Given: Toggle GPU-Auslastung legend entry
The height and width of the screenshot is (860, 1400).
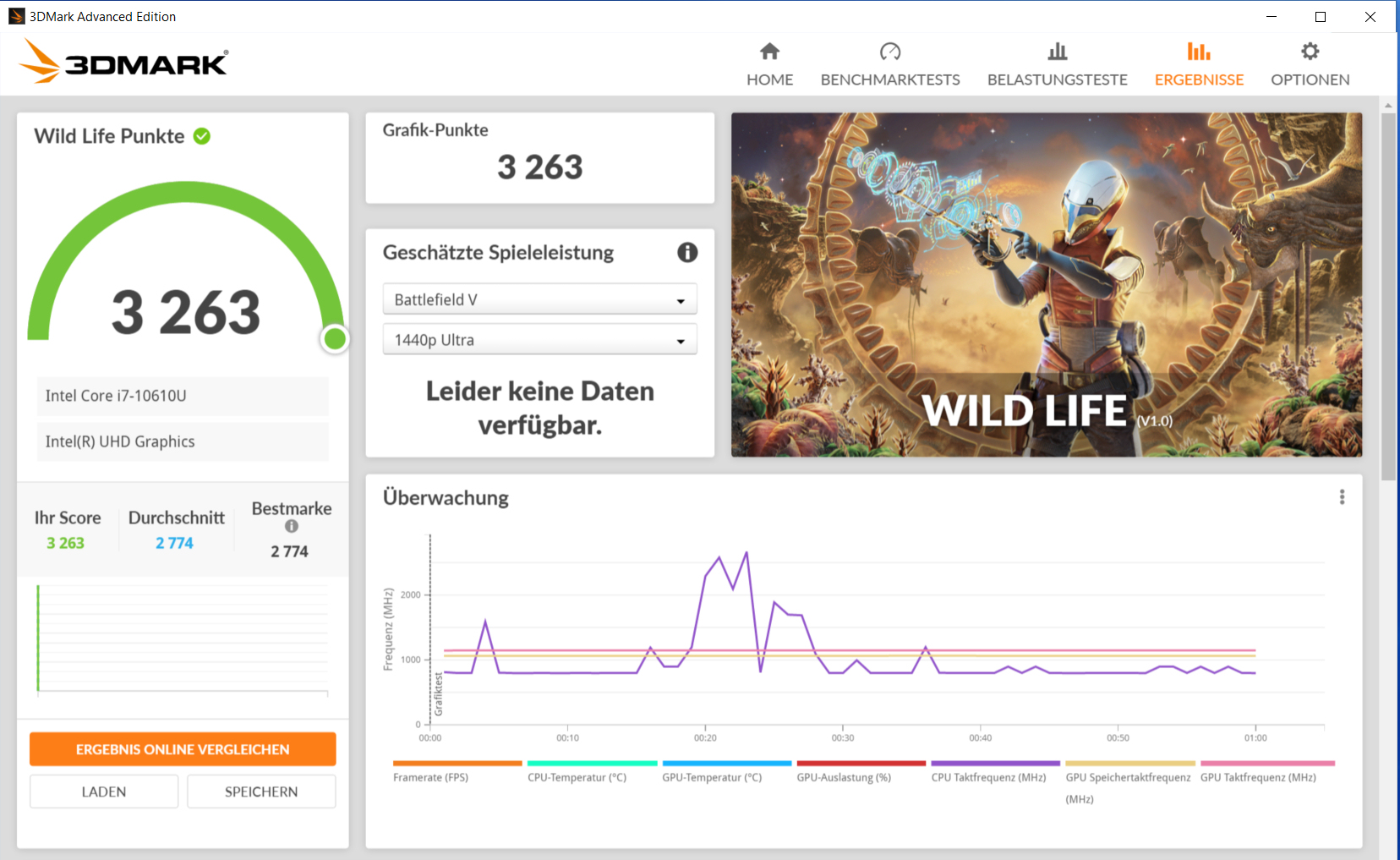Looking at the screenshot, I should (x=861, y=773).
